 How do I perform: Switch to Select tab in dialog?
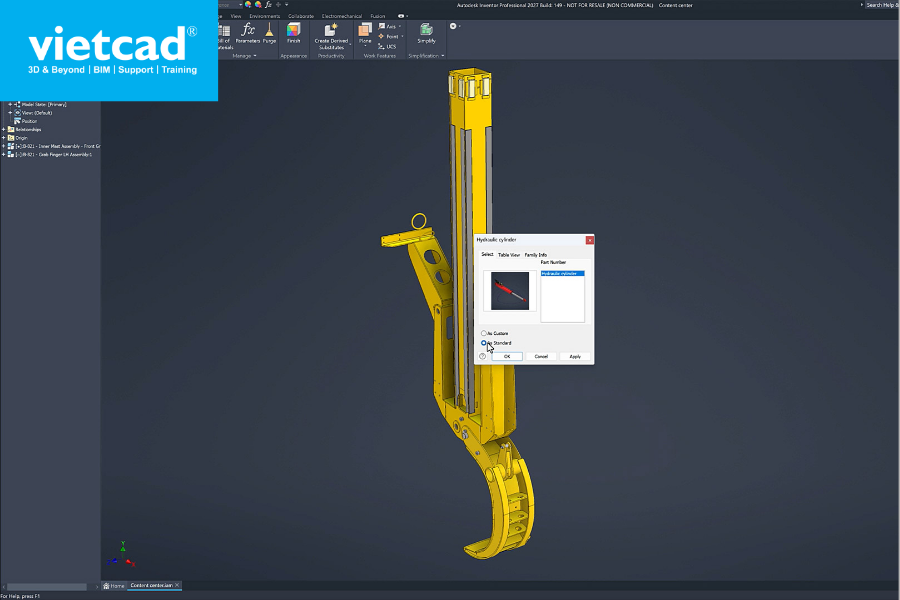point(487,254)
